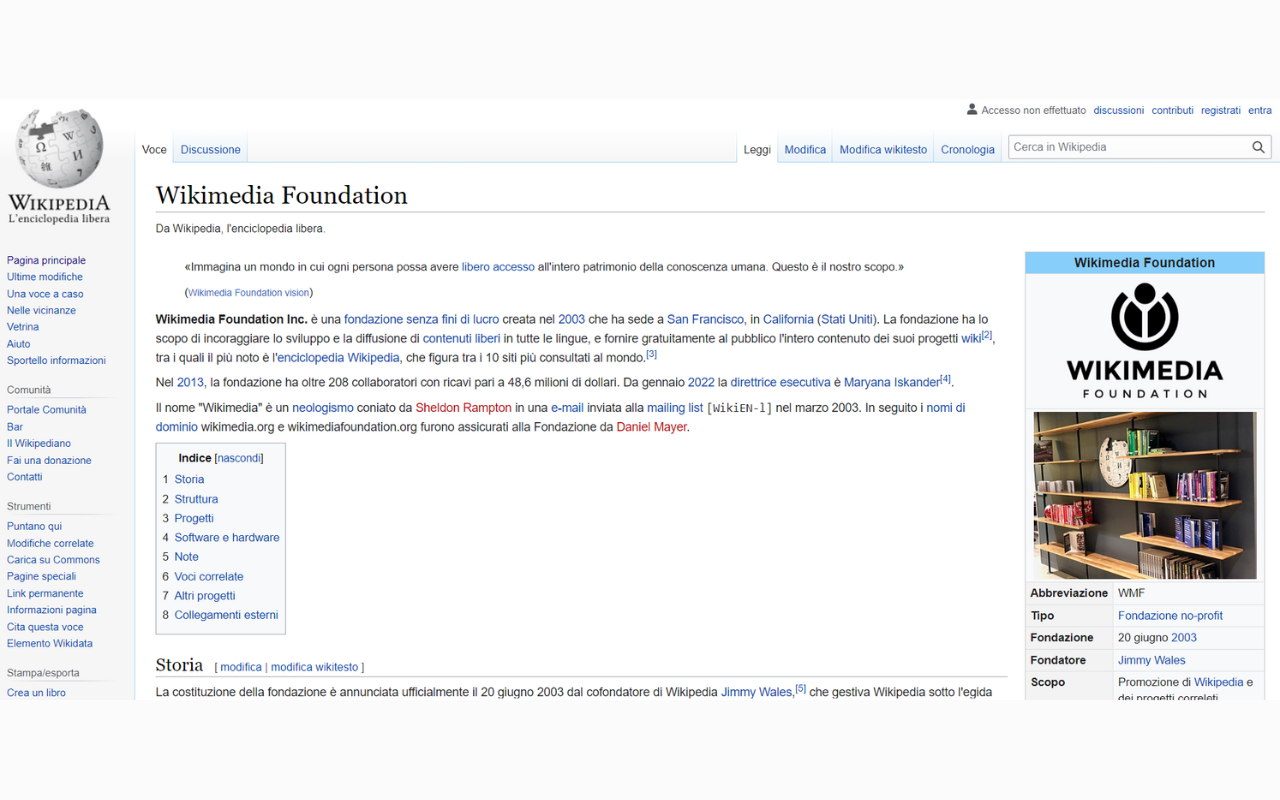The height and width of the screenshot is (800, 1280).
Task: Jump to index entry 3 Progetti
Action: click(189, 518)
